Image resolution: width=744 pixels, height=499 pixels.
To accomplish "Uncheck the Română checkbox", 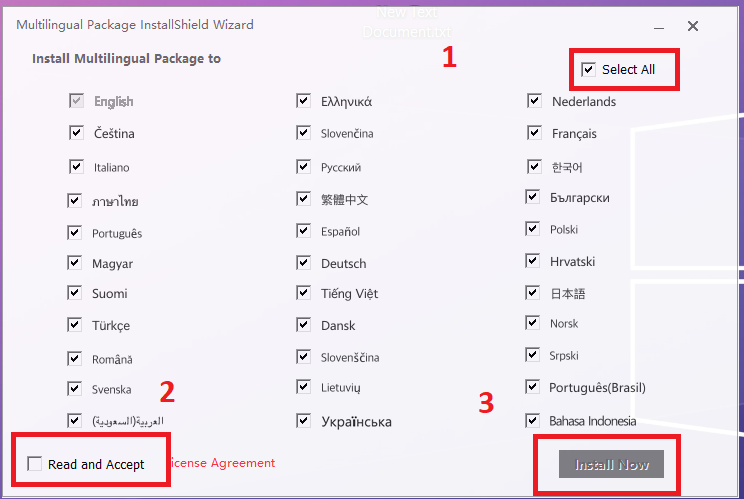I will pos(74,359).
